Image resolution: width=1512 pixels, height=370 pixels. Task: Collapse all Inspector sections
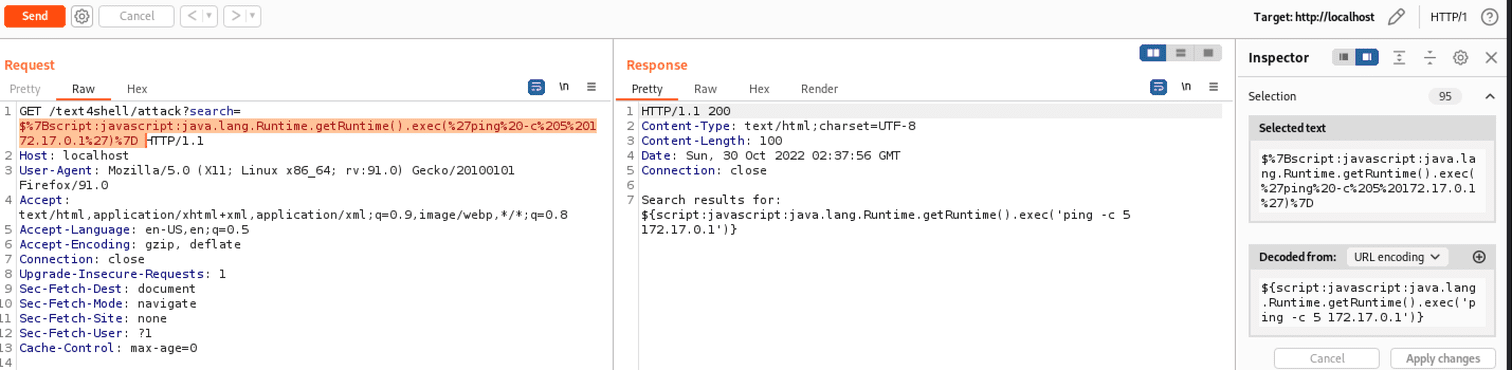pos(1430,58)
